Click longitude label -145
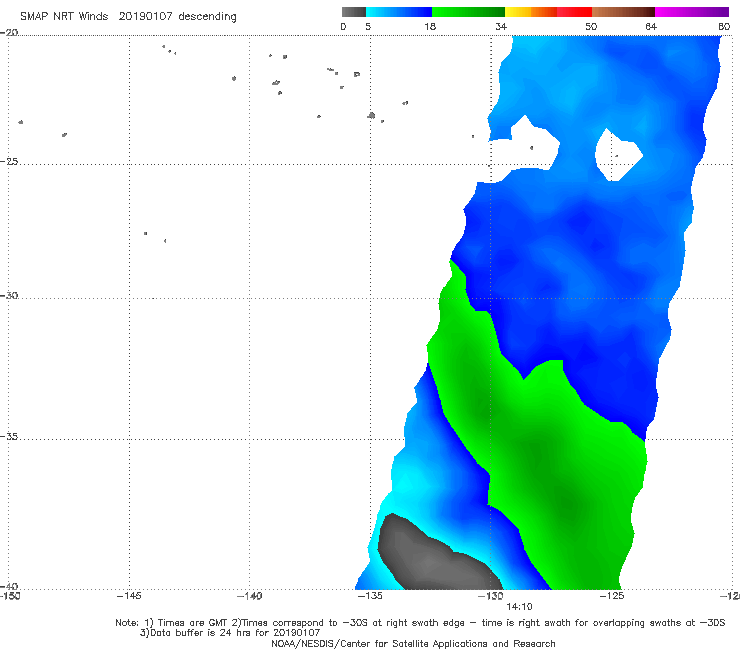This screenshot has width=740, height=650. 129,596
